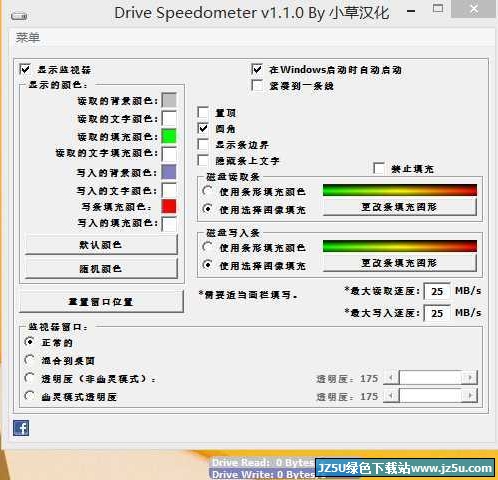The image size is (498, 480).
Task: Select 透明度（非幽灵模式） radio option
Action: pyautogui.click(x=30, y=378)
